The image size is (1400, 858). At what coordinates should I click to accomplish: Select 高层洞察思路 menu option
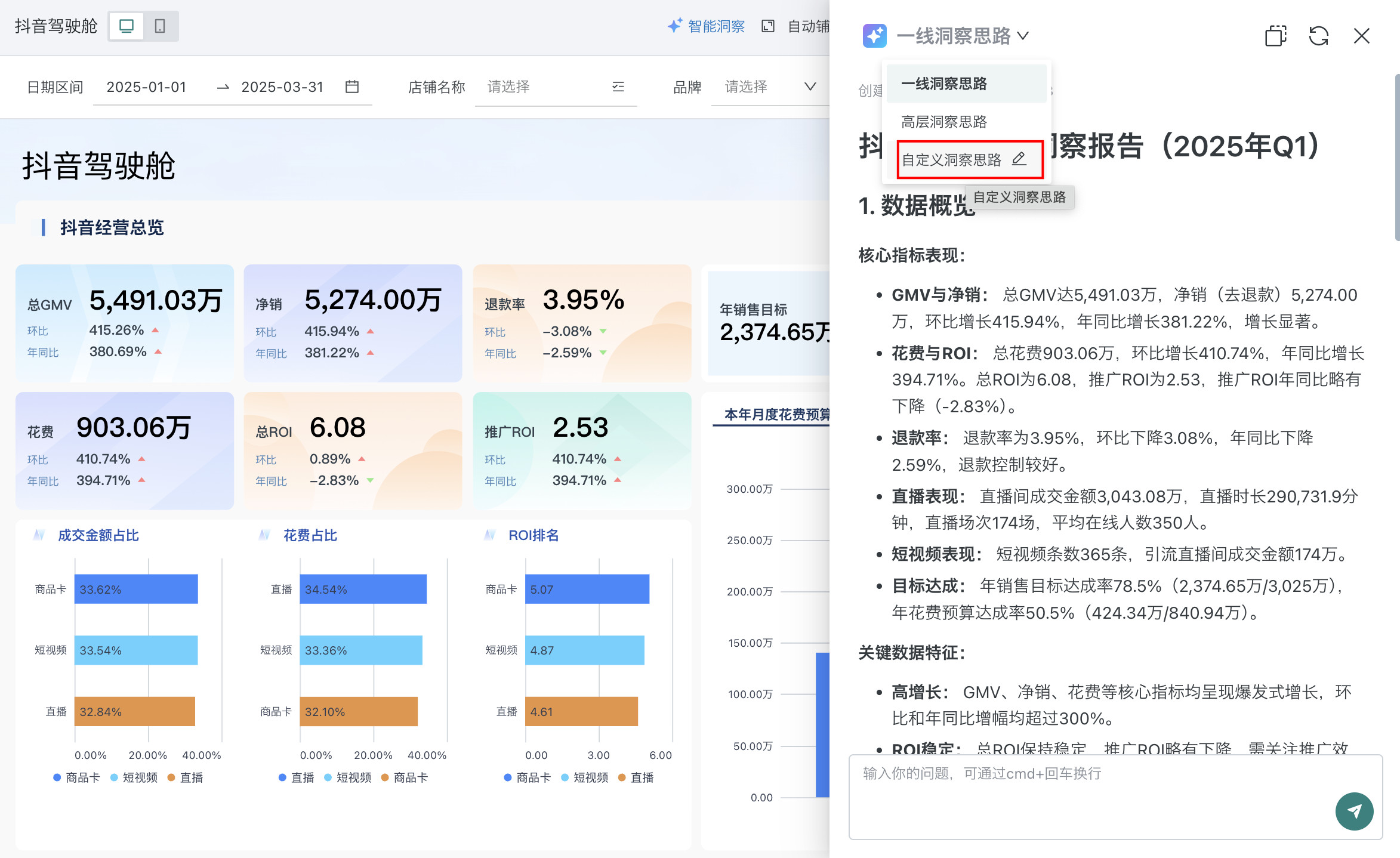tap(944, 122)
